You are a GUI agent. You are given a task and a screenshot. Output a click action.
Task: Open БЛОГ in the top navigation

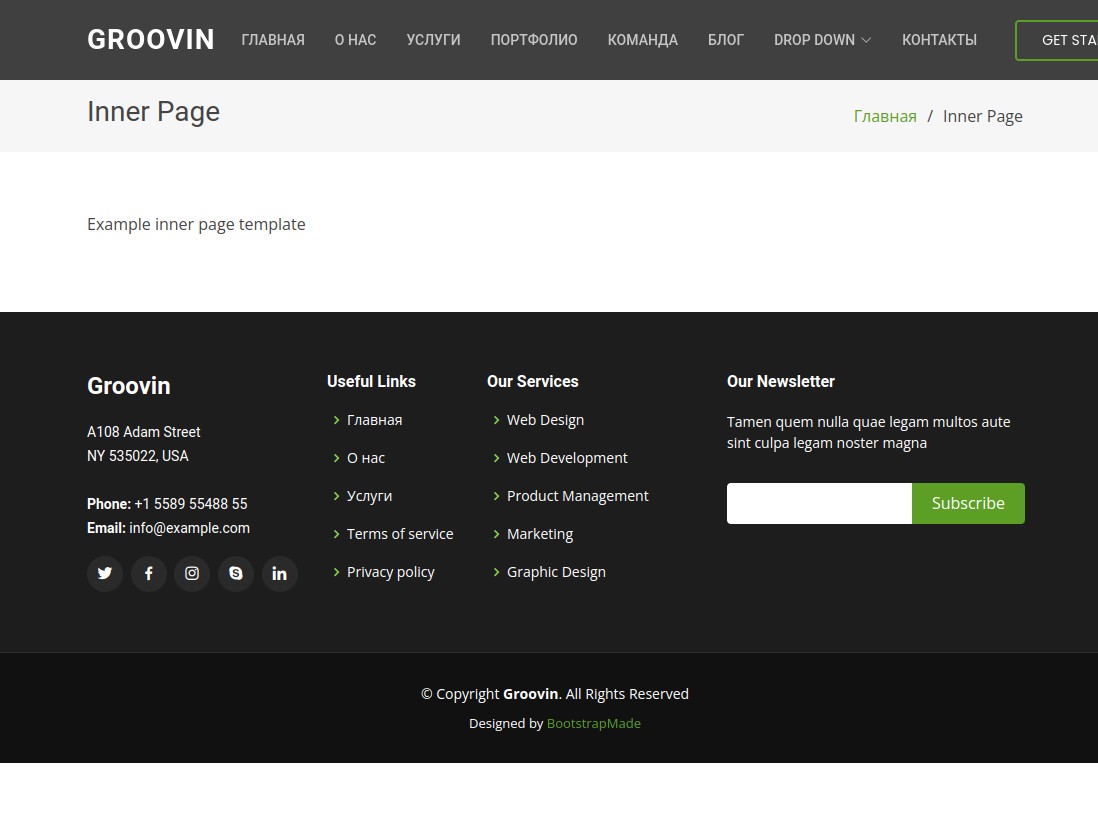click(x=726, y=40)
